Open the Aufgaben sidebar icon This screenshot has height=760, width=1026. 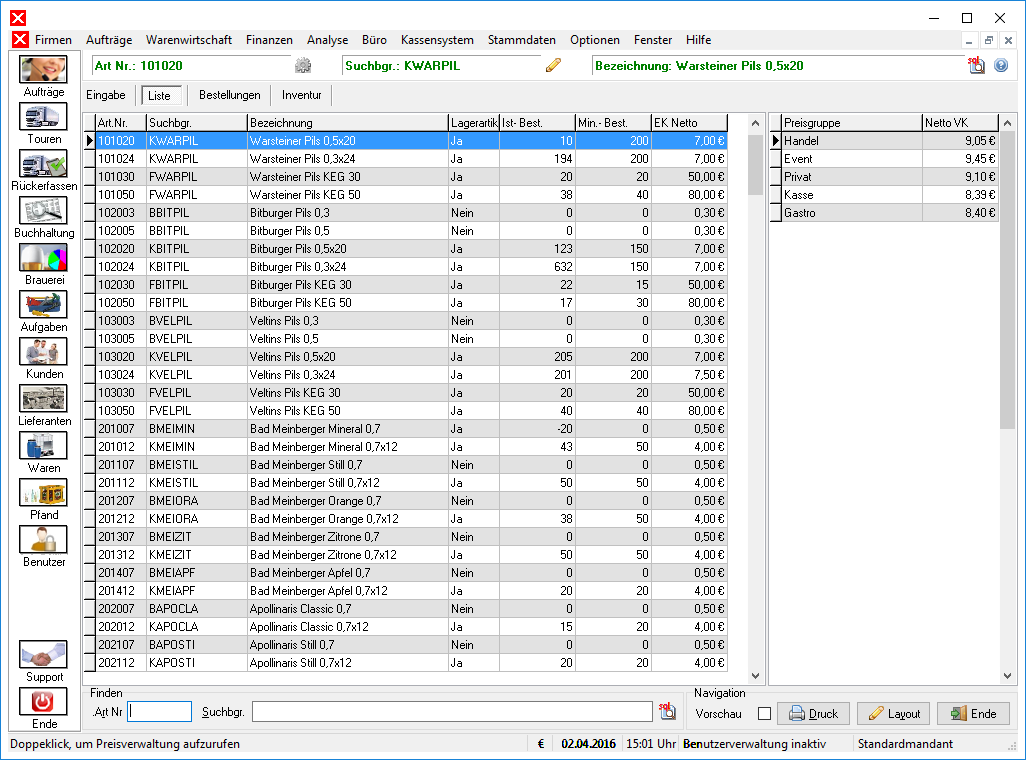tap(43, 305)
